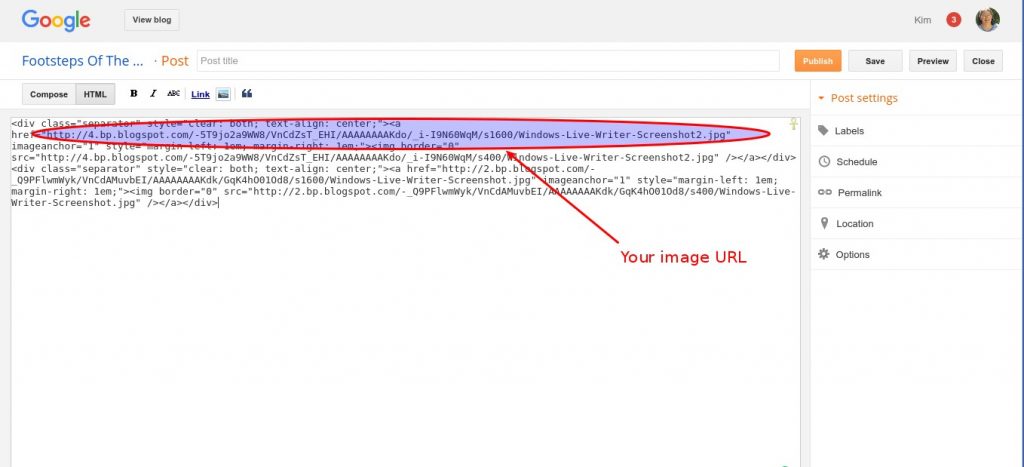Click the Labels tag icon
Viewport: 1024px width, 467px height.
[824, 131]
